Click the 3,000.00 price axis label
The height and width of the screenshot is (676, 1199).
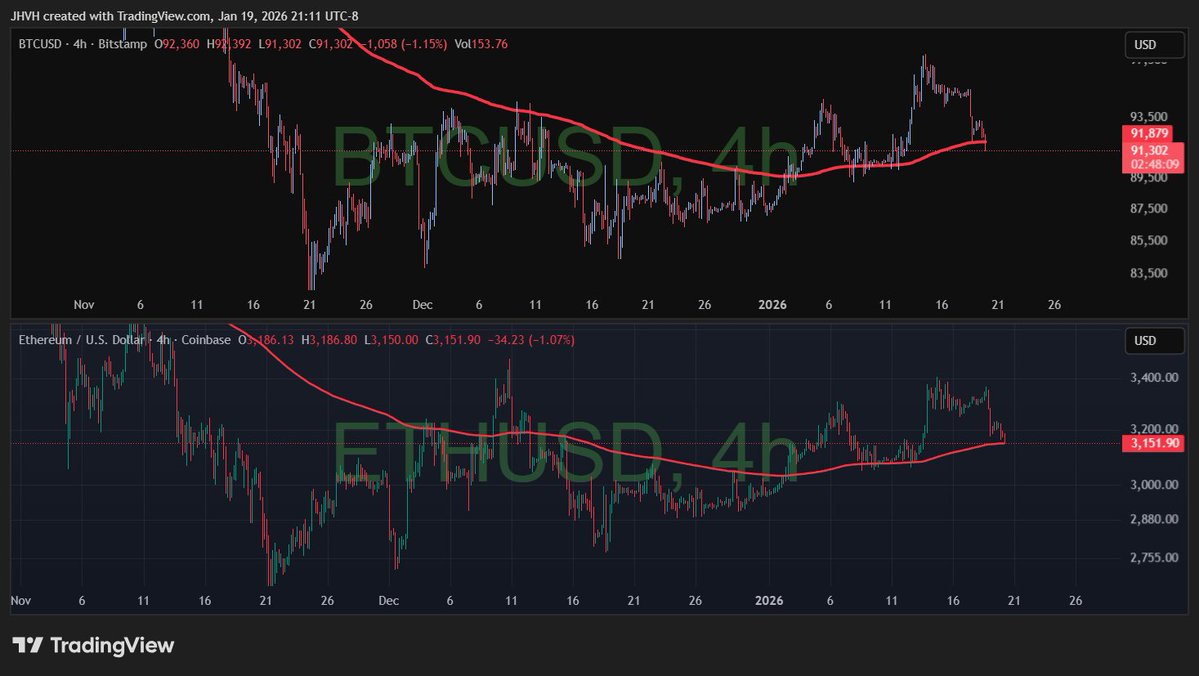pos(1154,484)
